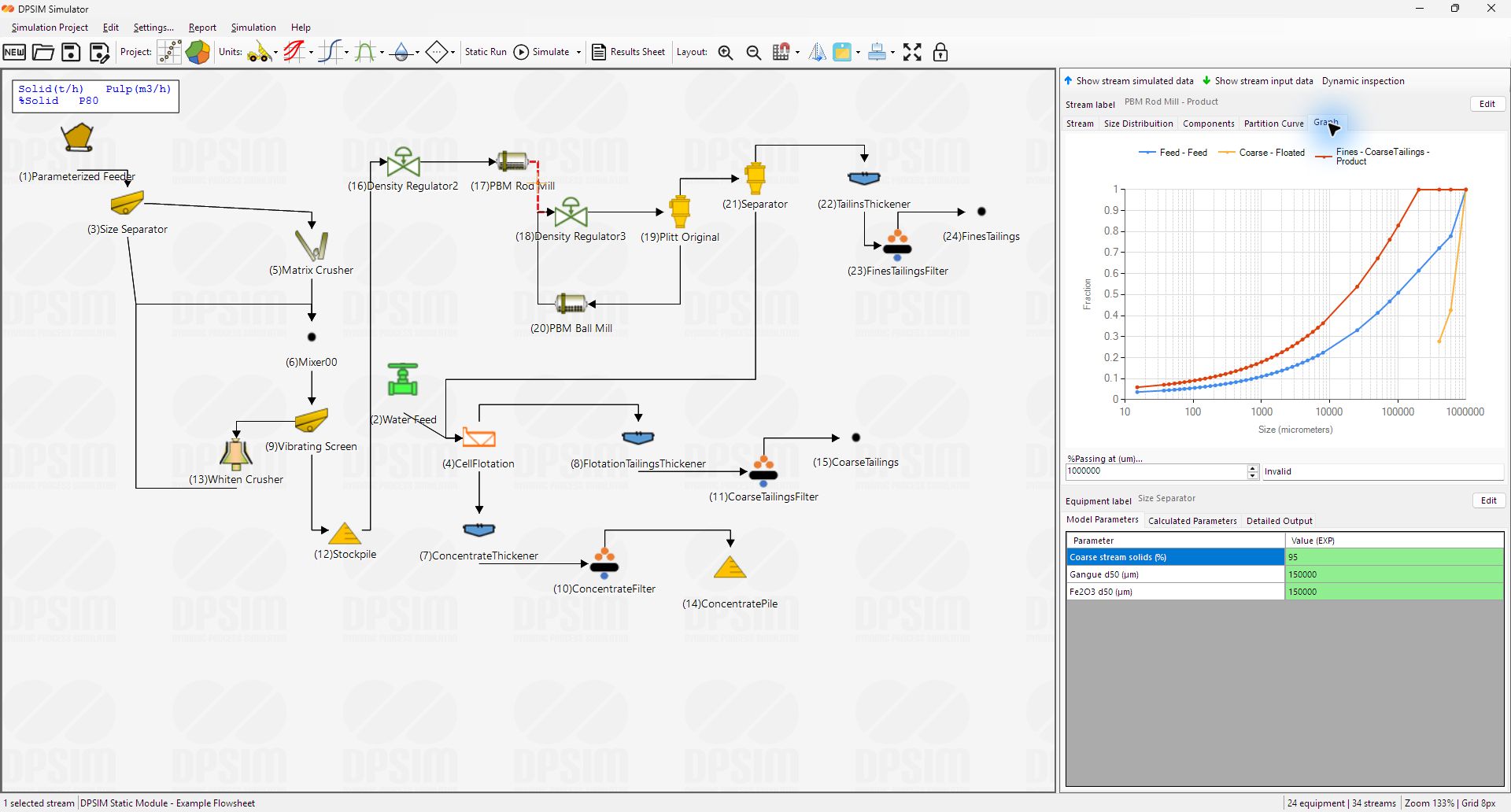Toggle the layout lock icon
Screen dimensions: 1511x812
(x=940, y=52)
